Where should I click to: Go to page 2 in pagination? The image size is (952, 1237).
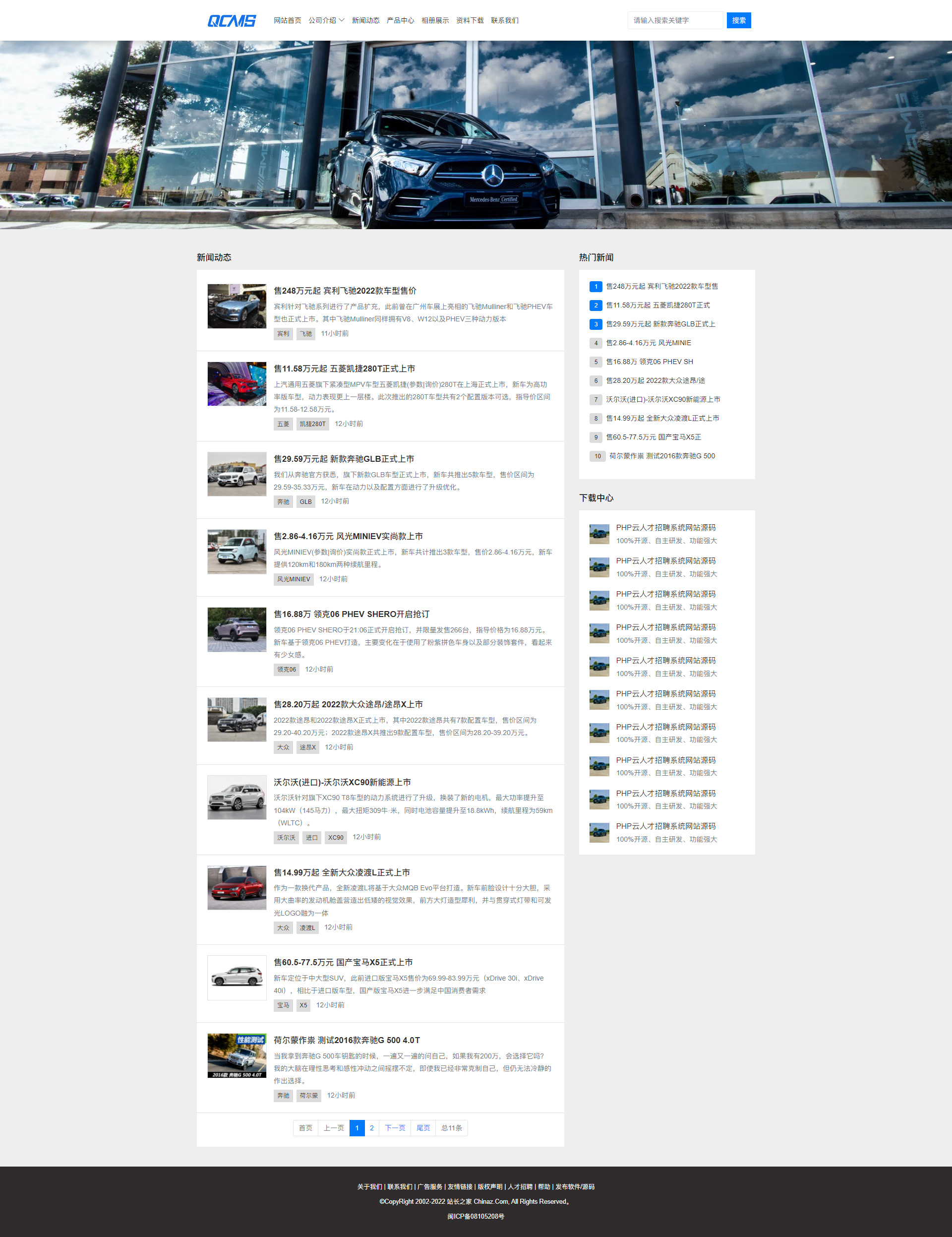(x=371, y=1128)
